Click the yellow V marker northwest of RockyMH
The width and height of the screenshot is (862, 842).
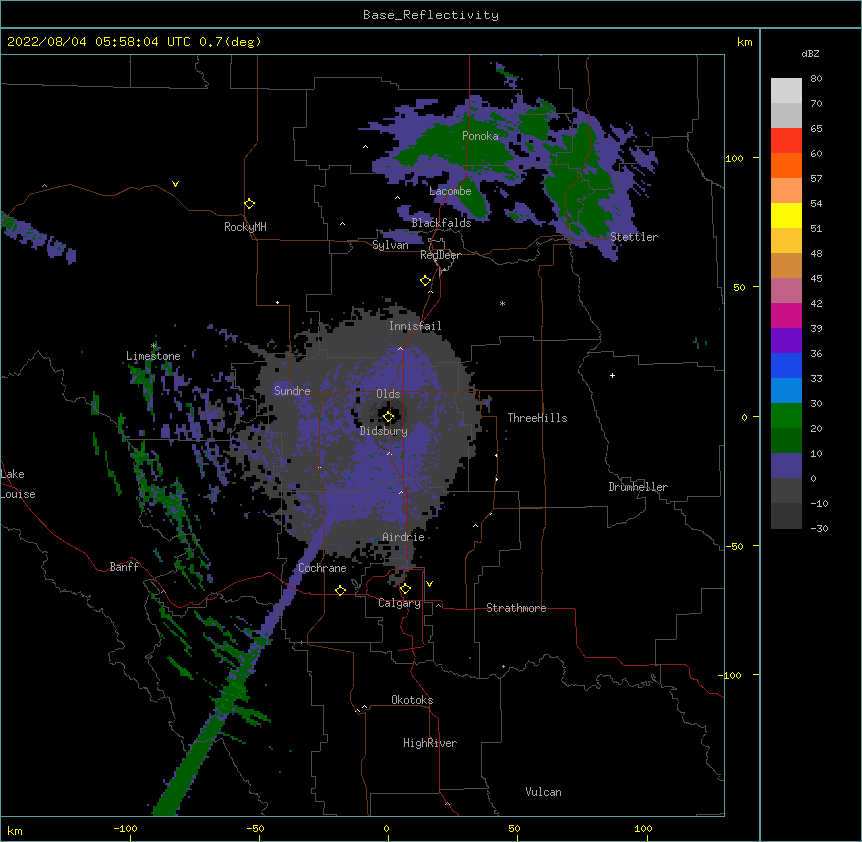175,184
